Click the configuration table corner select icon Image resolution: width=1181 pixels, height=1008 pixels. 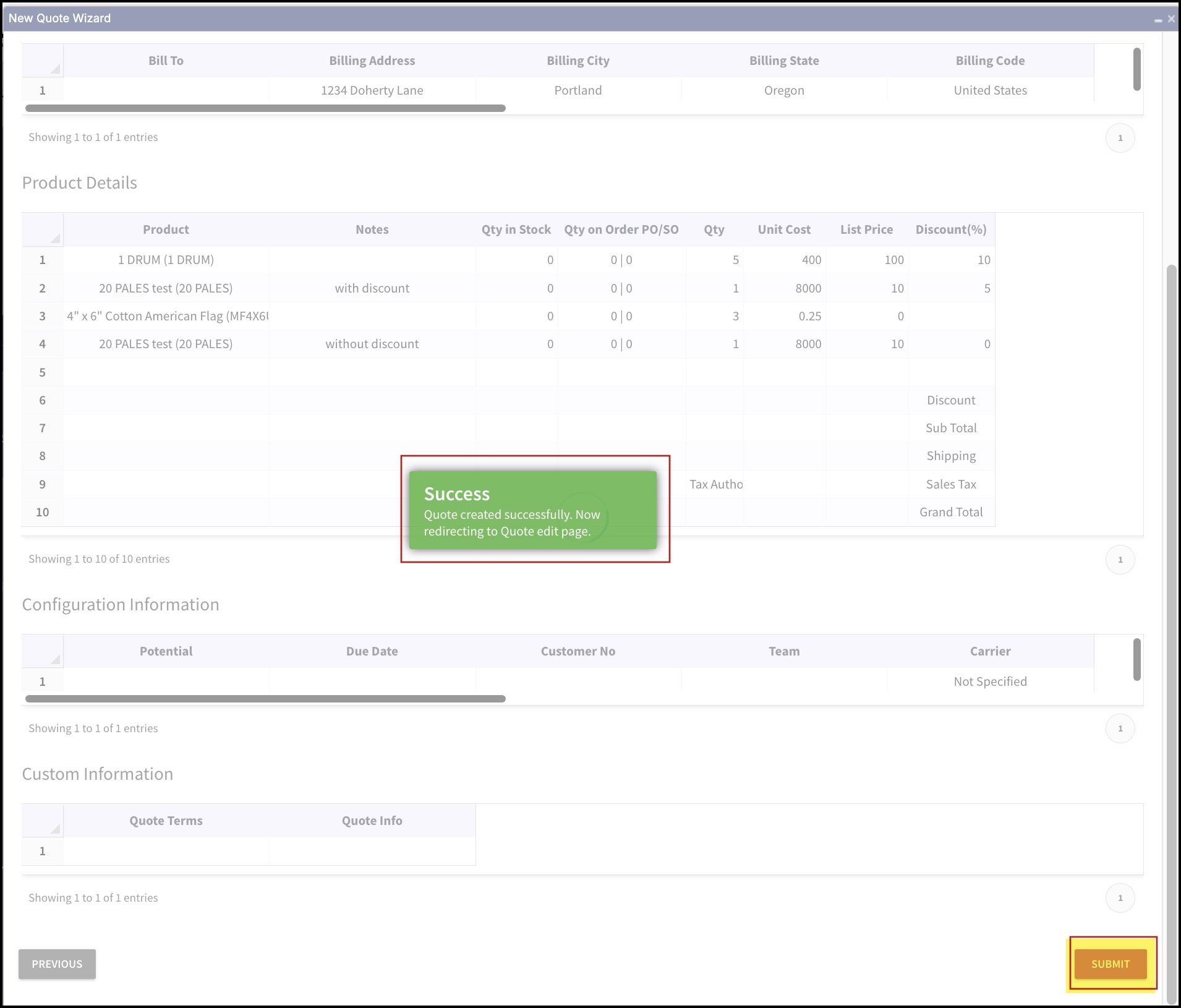pyautogui.click(x=55, y=659)
